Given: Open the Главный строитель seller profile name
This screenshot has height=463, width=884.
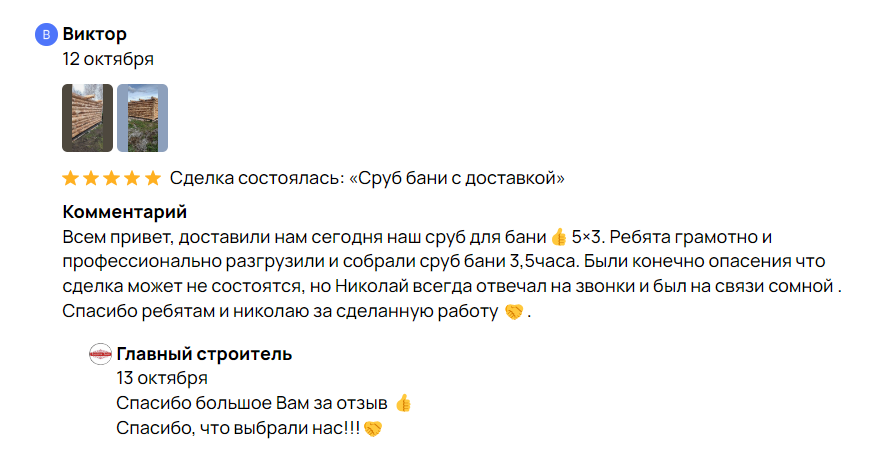Looking at the screenshot, I should click(x=204, y=354).
